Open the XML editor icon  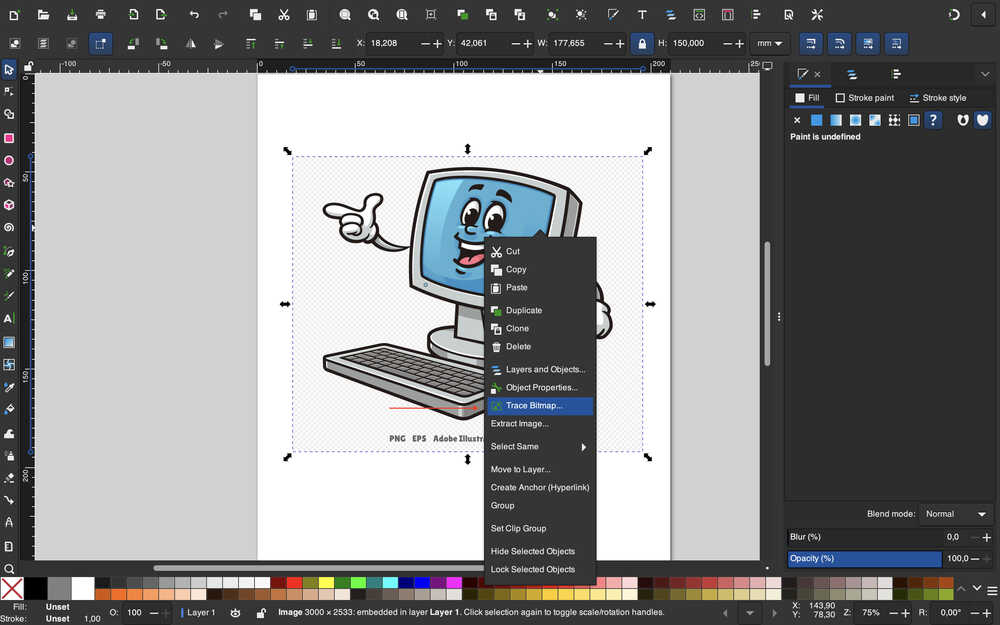699,15
